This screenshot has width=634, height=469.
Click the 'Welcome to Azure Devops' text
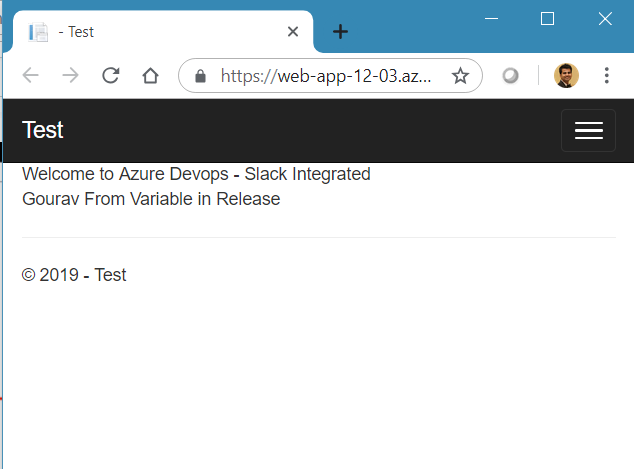[125, 174]
